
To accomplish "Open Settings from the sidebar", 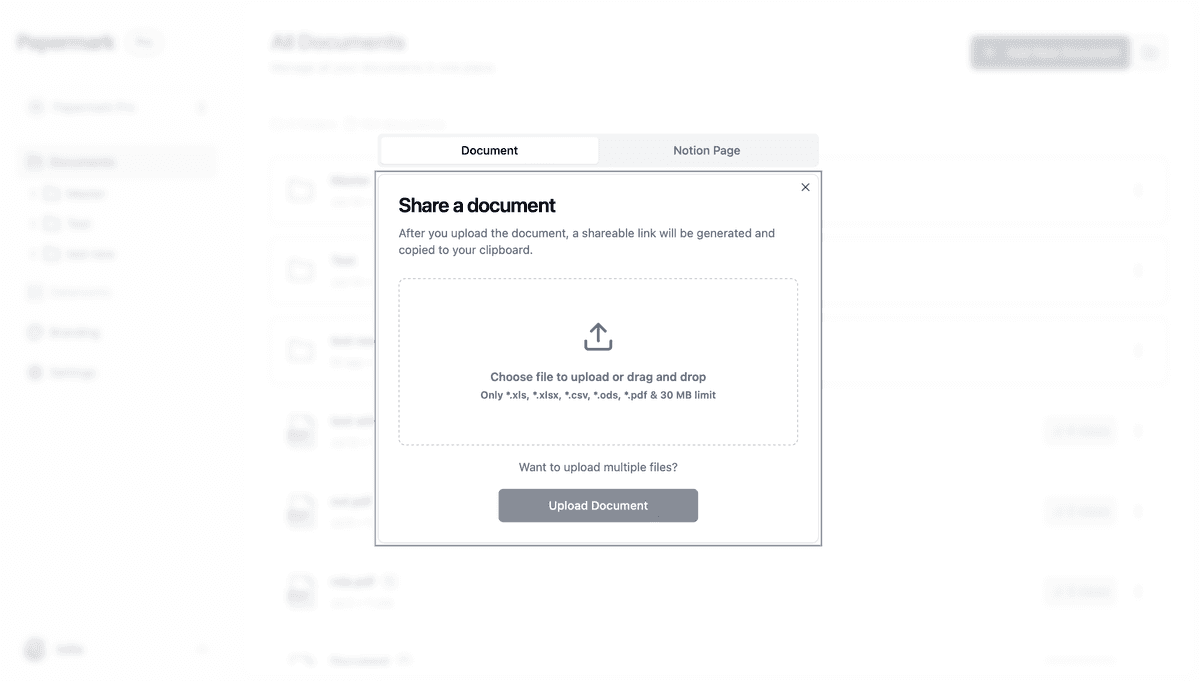I will point(72,372).
